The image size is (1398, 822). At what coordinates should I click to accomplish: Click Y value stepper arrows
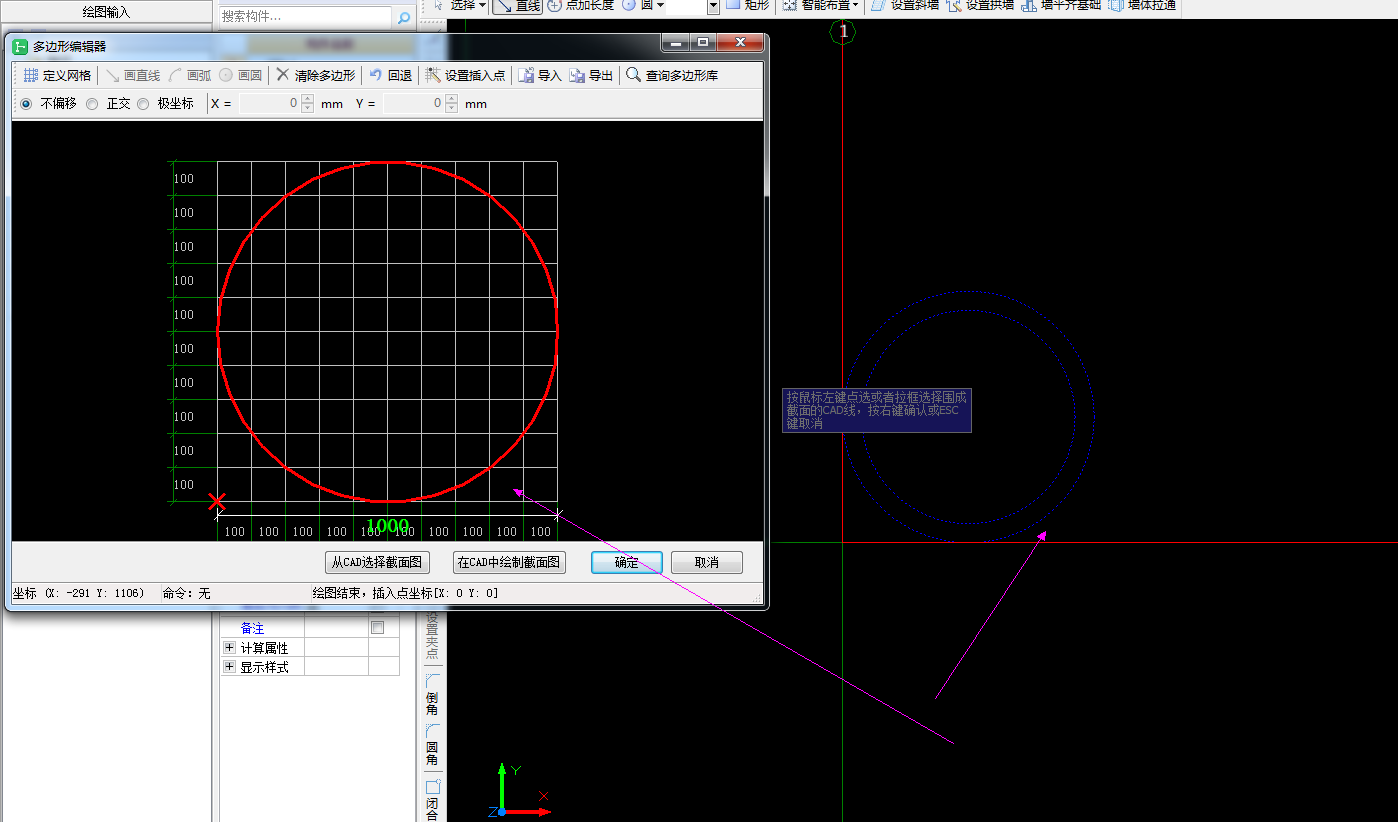point(451,103)
